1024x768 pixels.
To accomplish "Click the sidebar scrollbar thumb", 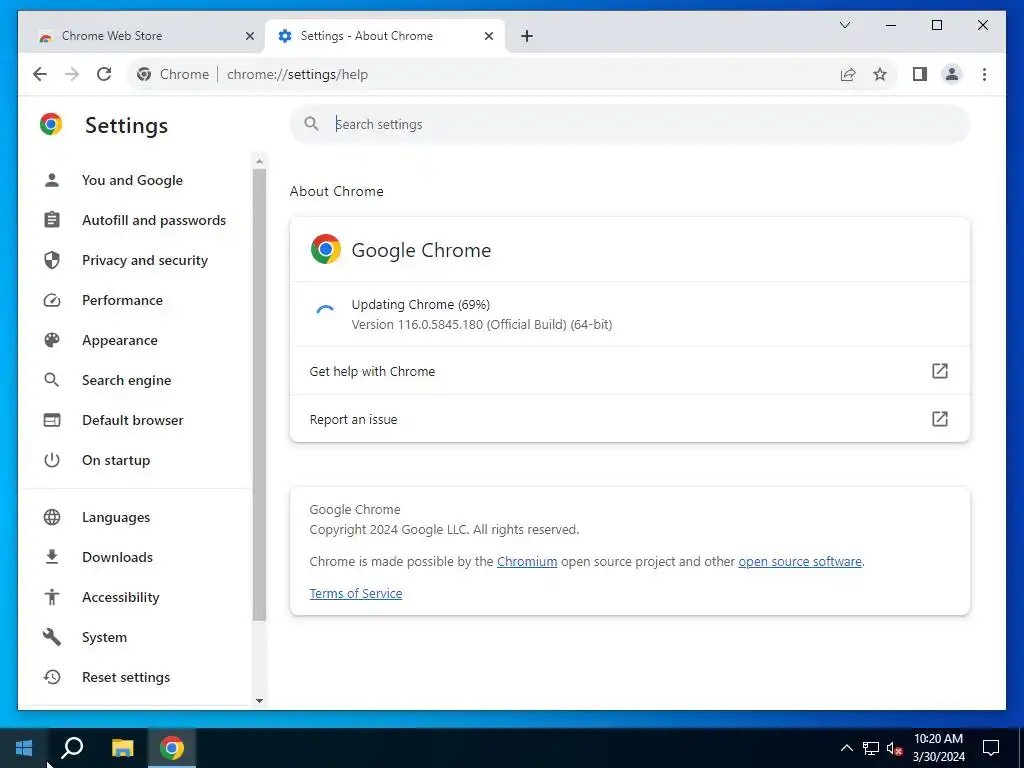I will coord(259,394).
